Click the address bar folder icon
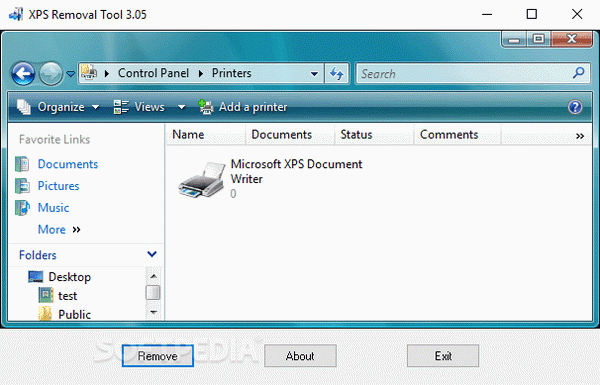The image size is (600, 385). (x=89, y=72)
